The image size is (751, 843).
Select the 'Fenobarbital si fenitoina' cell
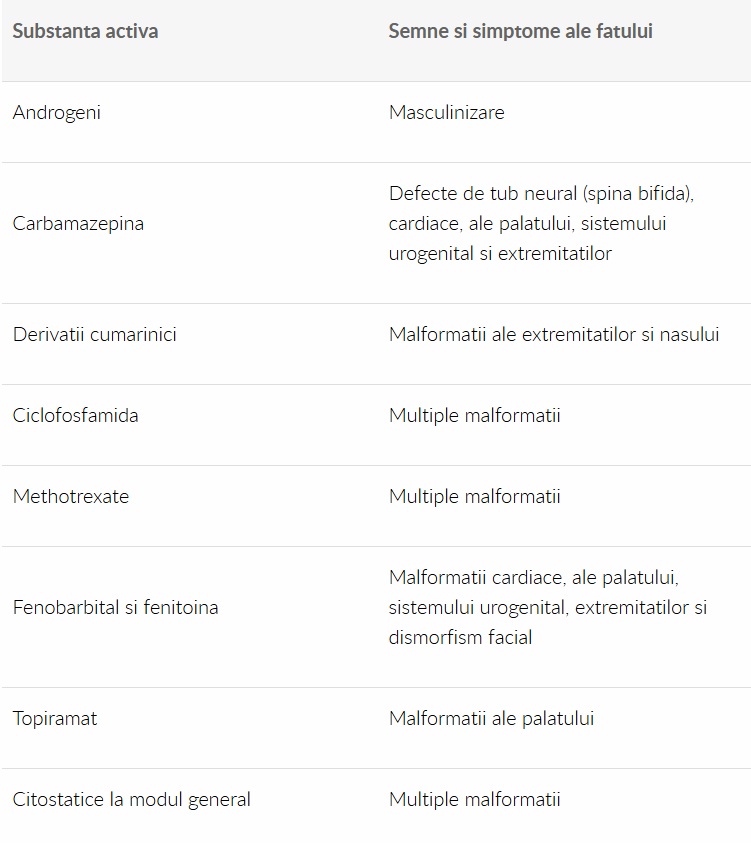coord(115,607)
